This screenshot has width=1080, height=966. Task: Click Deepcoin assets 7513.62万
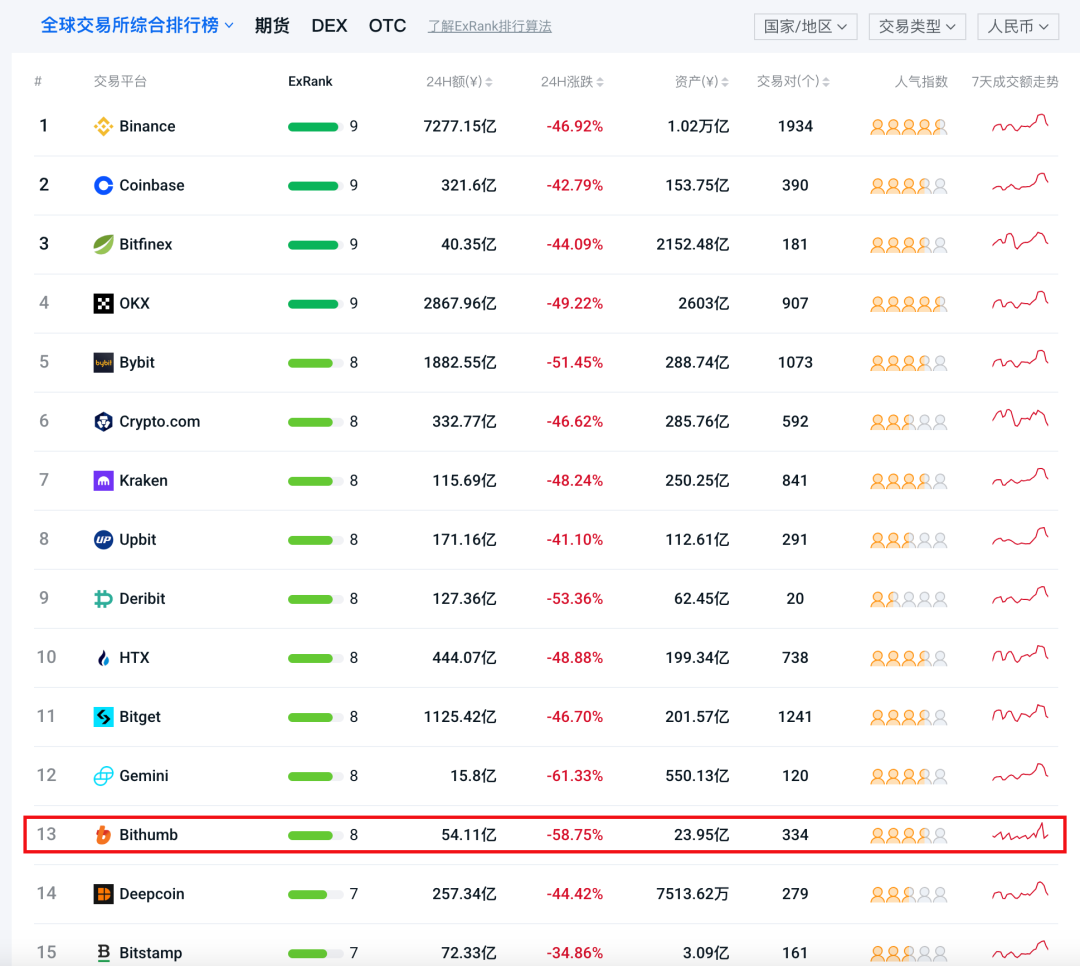[x=692, y=894]
